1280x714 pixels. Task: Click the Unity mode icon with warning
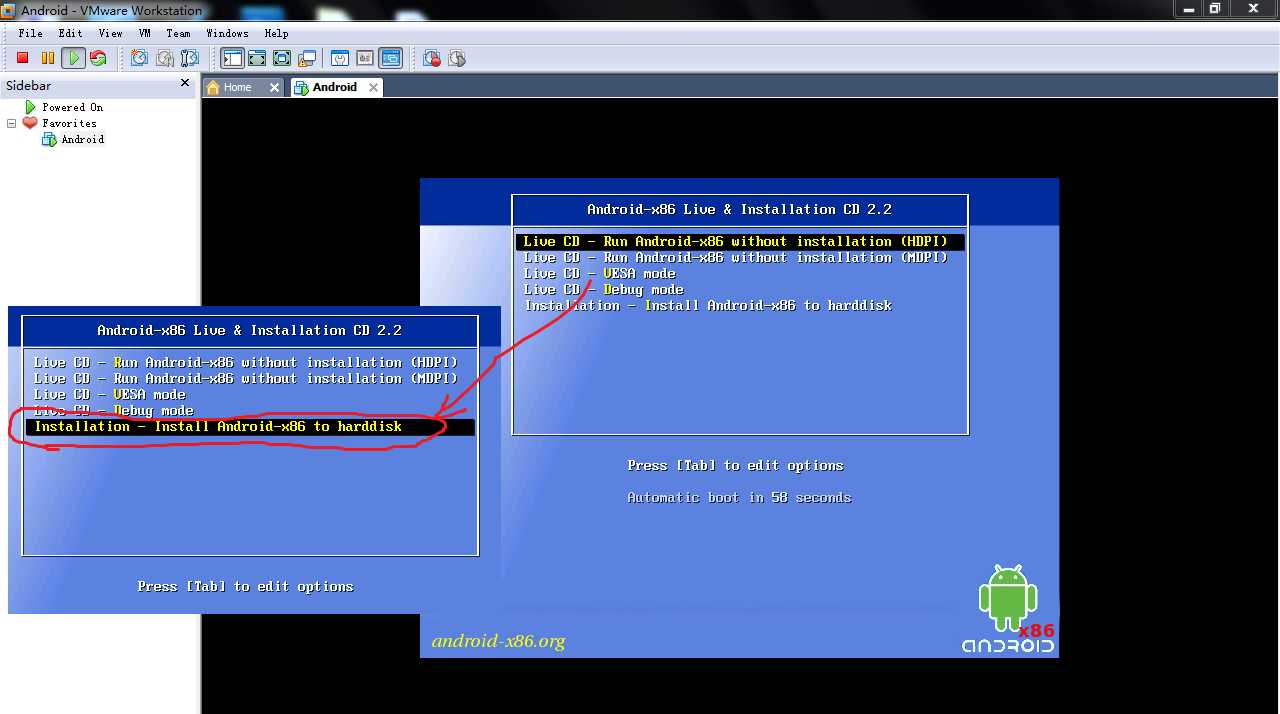coord(307,58)
